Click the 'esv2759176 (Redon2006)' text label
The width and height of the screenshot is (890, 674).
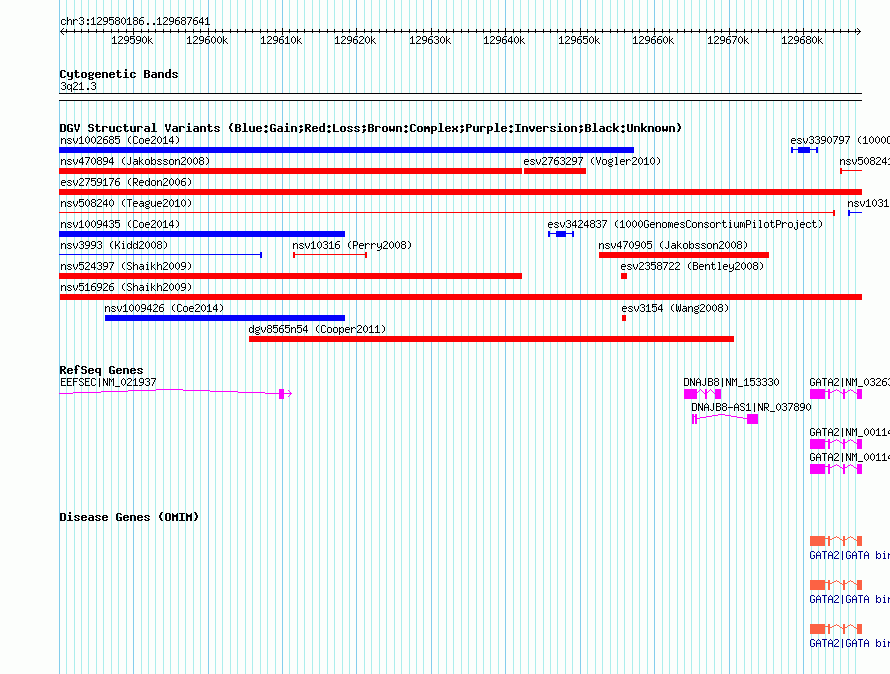click(x=126, y=182)
